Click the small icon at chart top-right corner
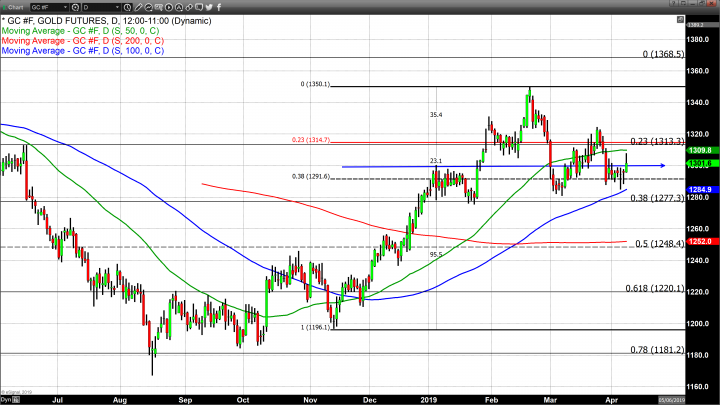The height and width of the screenshot is (405, 720). click(x=680, y=19)
